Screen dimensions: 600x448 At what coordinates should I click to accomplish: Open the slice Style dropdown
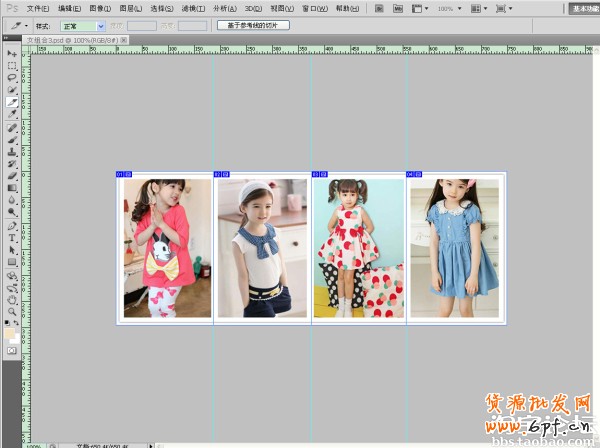(82, 25)
